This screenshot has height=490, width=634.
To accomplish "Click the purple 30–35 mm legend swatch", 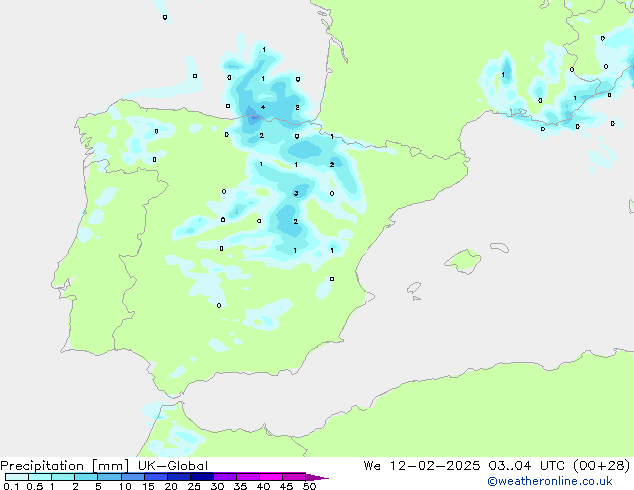I will [225, 477].
